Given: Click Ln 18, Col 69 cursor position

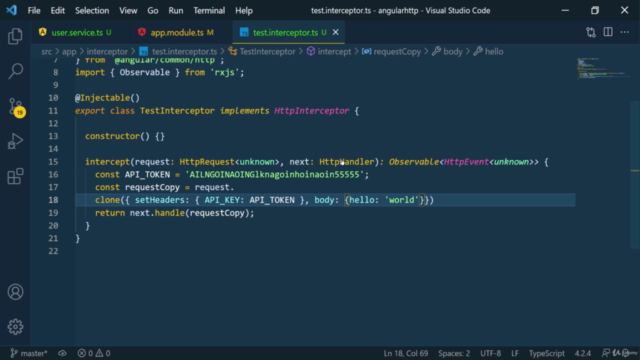Looking at the screenshot, I should coord(406,353).
